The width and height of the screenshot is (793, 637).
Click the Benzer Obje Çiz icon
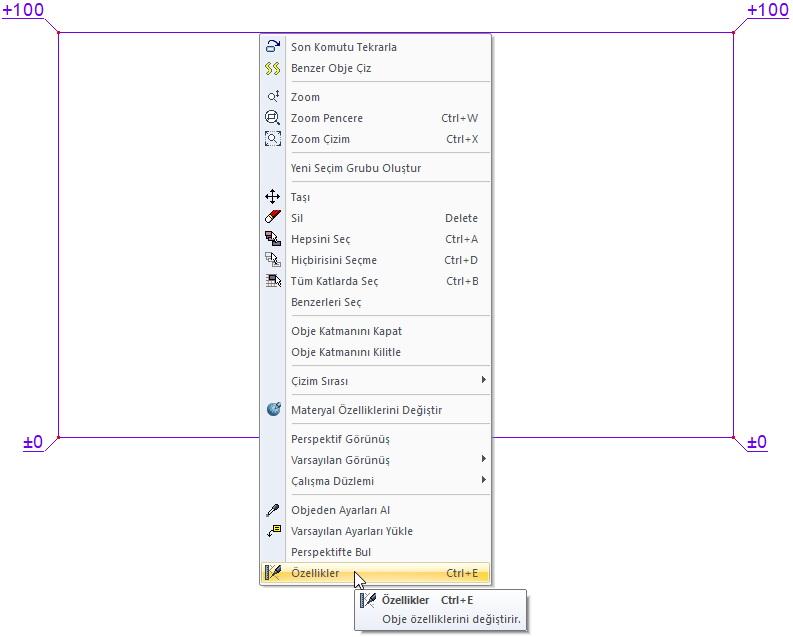click(x=273, y=68)
